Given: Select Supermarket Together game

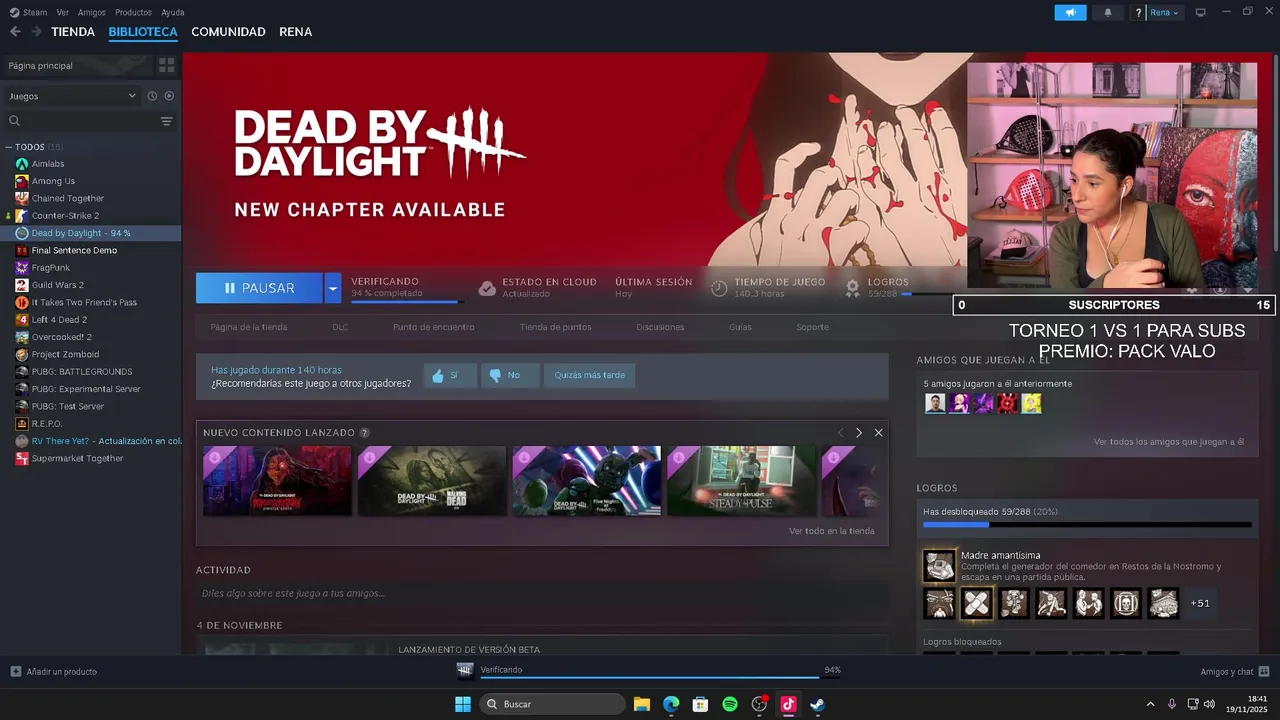Looking at the screenshot, I should (77, 458).
